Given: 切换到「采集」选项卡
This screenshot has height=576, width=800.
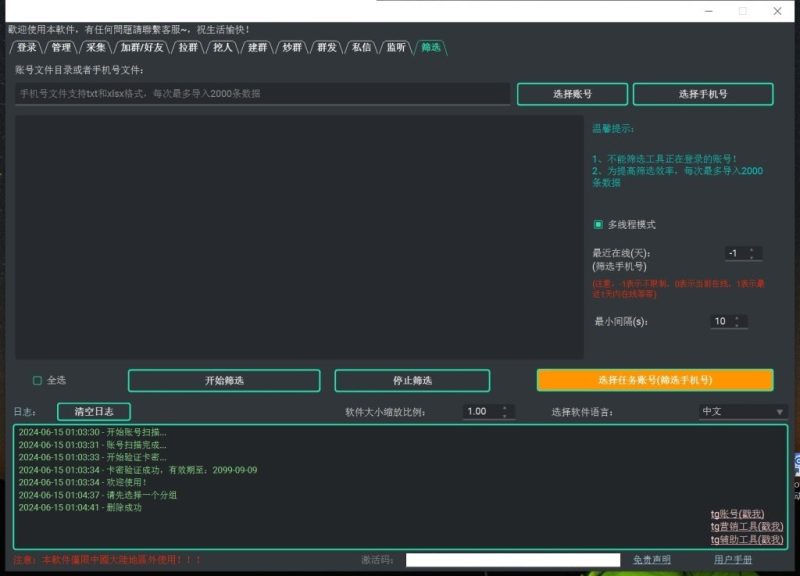Looking at the screenshot, I should [97, 45].
